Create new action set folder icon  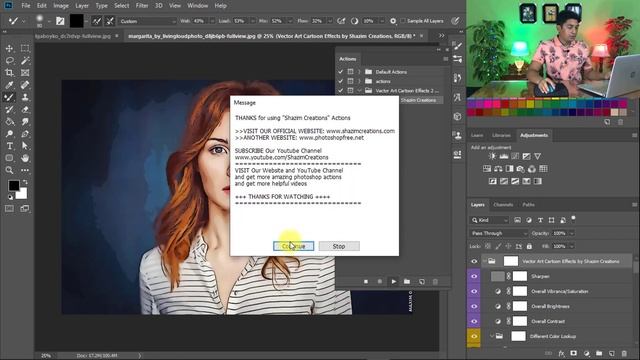[407, 282]
